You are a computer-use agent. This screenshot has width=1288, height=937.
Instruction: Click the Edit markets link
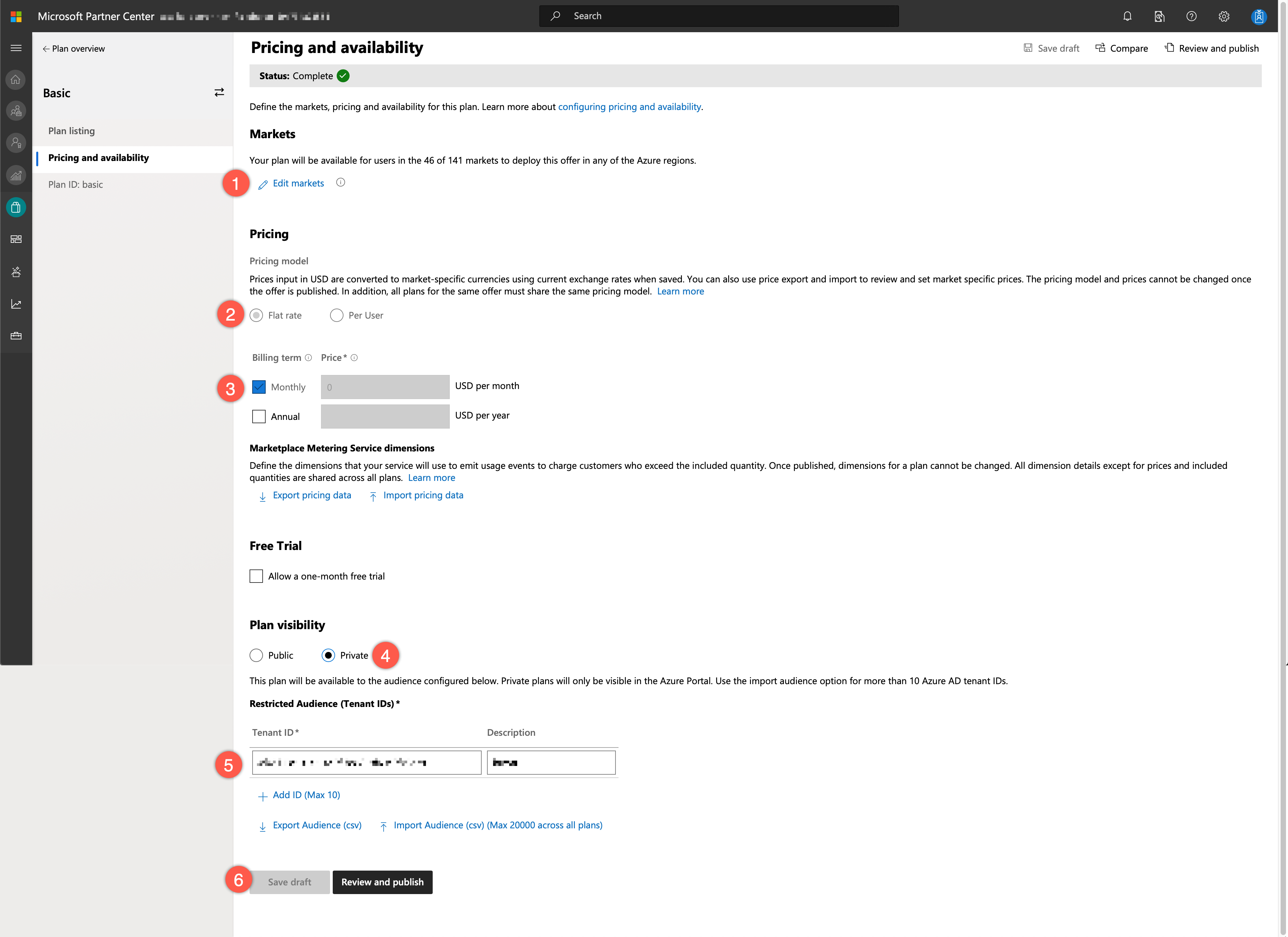pyautogui.click(x=298, y=183)
